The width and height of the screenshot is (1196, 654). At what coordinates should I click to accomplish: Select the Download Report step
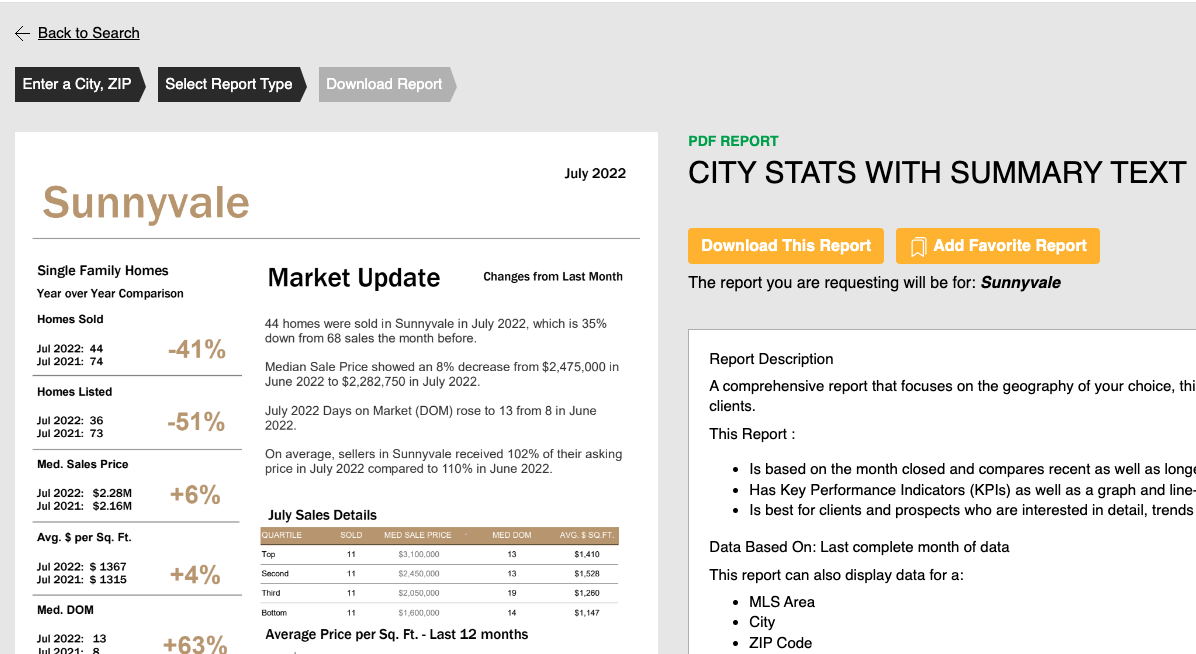pyautogui.click(x=384, y=84)
